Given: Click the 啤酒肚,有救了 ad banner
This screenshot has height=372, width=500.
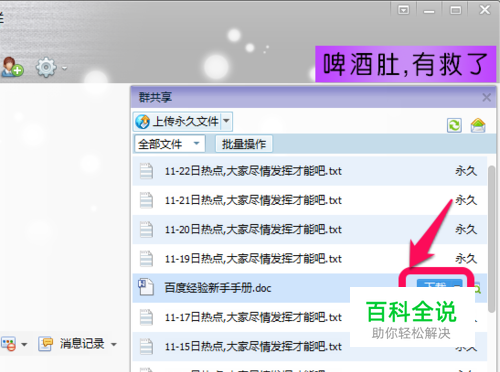Looking at the screenshot, I should pyautogui.click(x=406, y=64).
